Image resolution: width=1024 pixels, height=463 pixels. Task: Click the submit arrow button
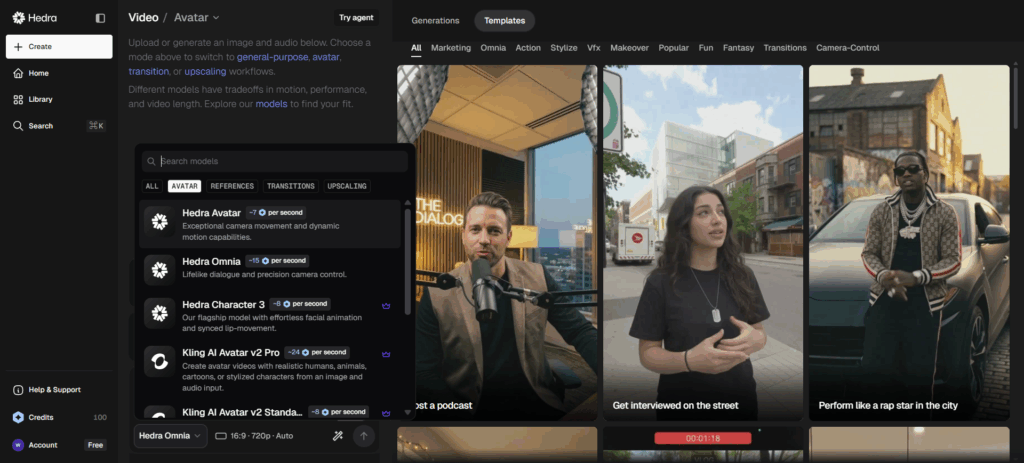tap(364, 436)
